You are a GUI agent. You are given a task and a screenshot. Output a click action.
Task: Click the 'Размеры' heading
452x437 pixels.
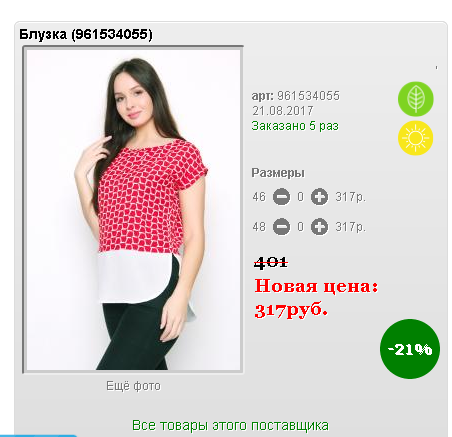278,173
